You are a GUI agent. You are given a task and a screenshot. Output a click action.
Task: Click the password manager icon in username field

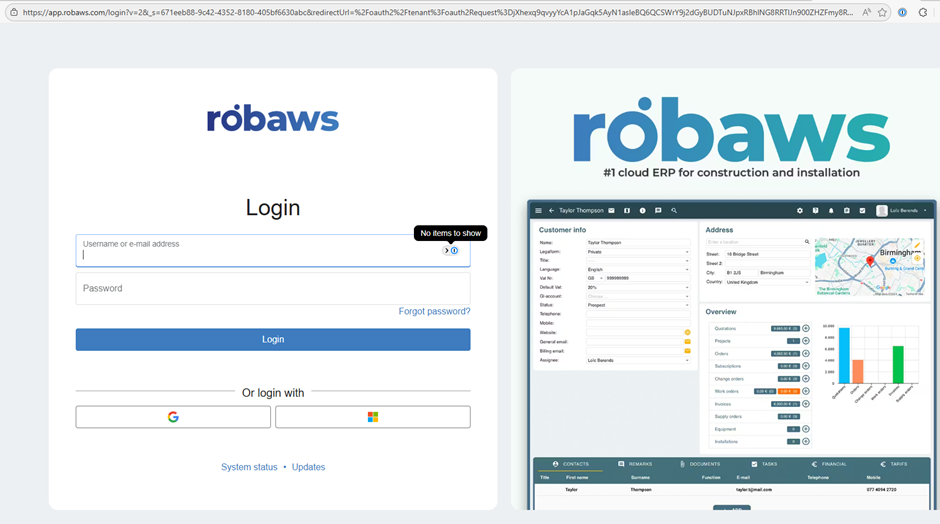tap(454, 251)
